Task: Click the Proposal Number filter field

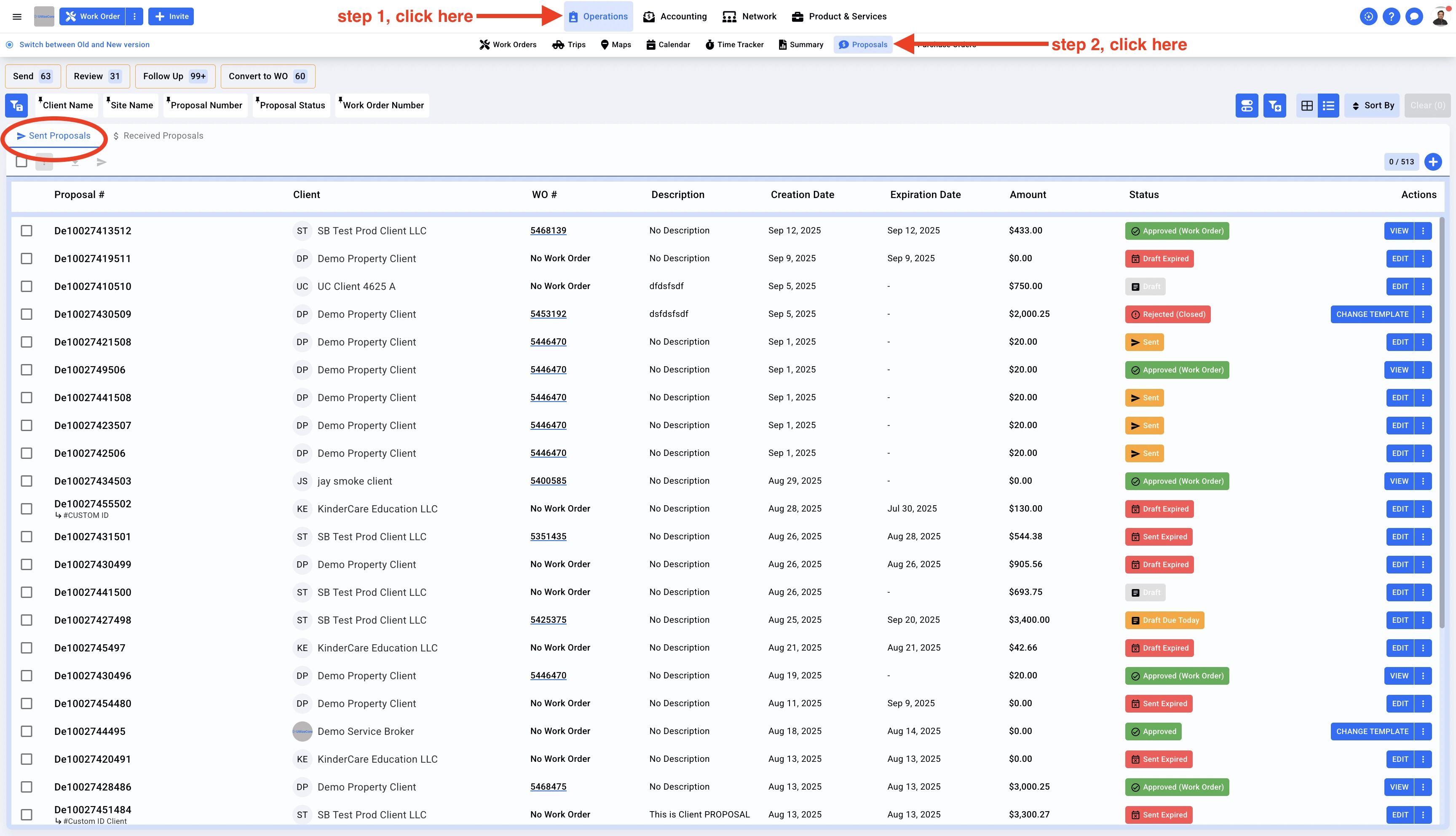Action: pyautogui.click(x=206, y=106)
